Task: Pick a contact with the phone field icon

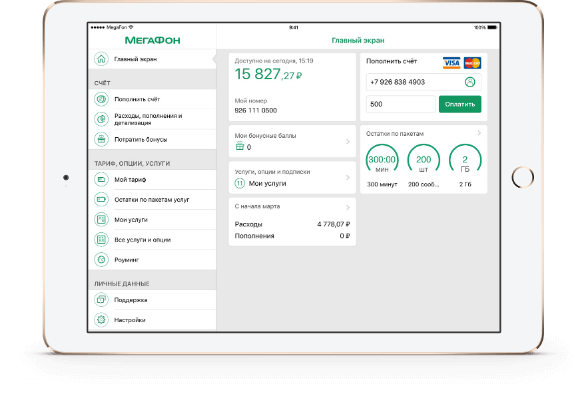Action: pyautogui.click(x=470, y=82)
